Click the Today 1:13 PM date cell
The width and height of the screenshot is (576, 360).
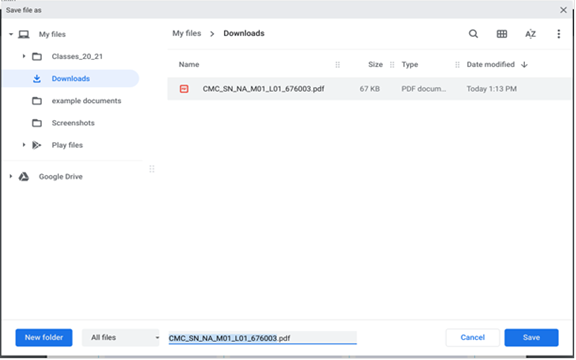(x=492, y=89)
